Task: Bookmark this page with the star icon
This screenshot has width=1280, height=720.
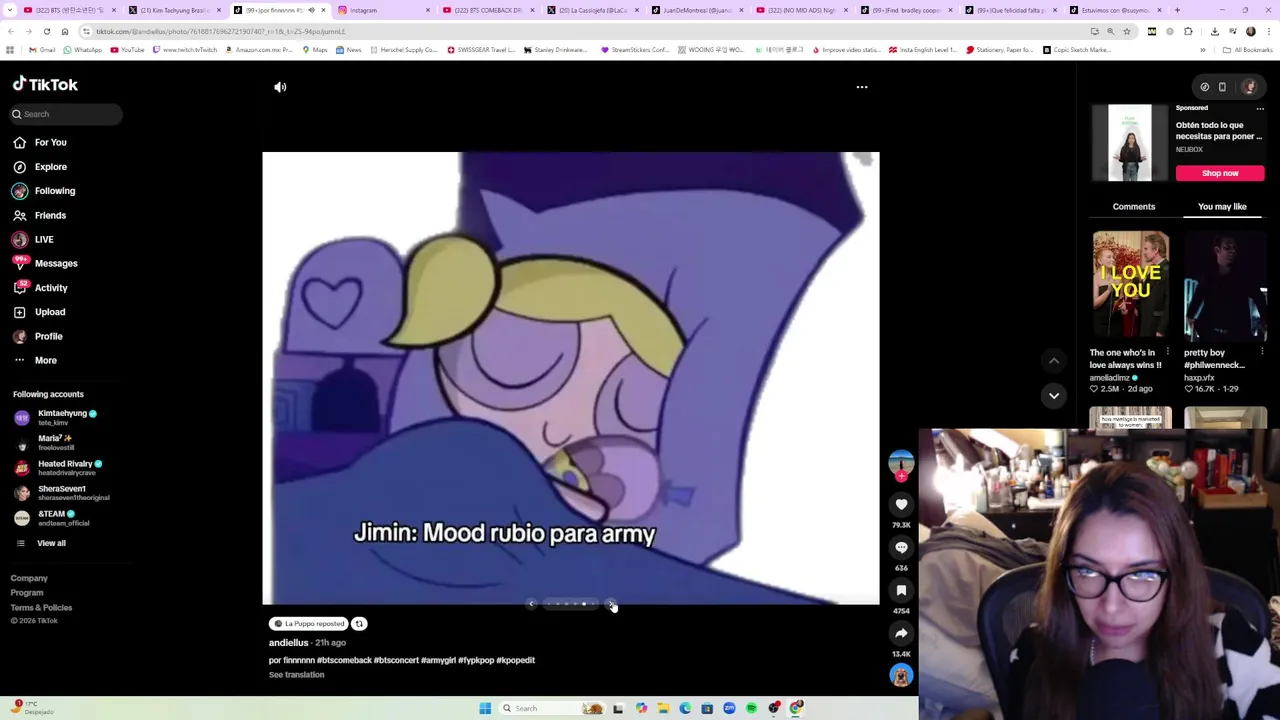Action: [1126, 32]
